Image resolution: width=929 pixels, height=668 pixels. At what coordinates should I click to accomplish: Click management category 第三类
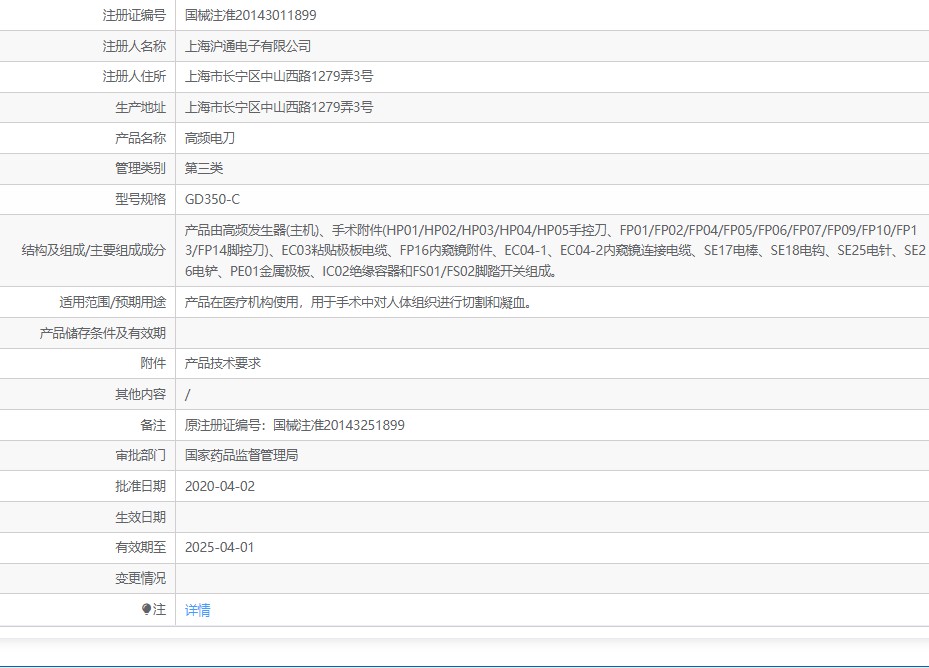pyautogui.click(x=204, y=168)
